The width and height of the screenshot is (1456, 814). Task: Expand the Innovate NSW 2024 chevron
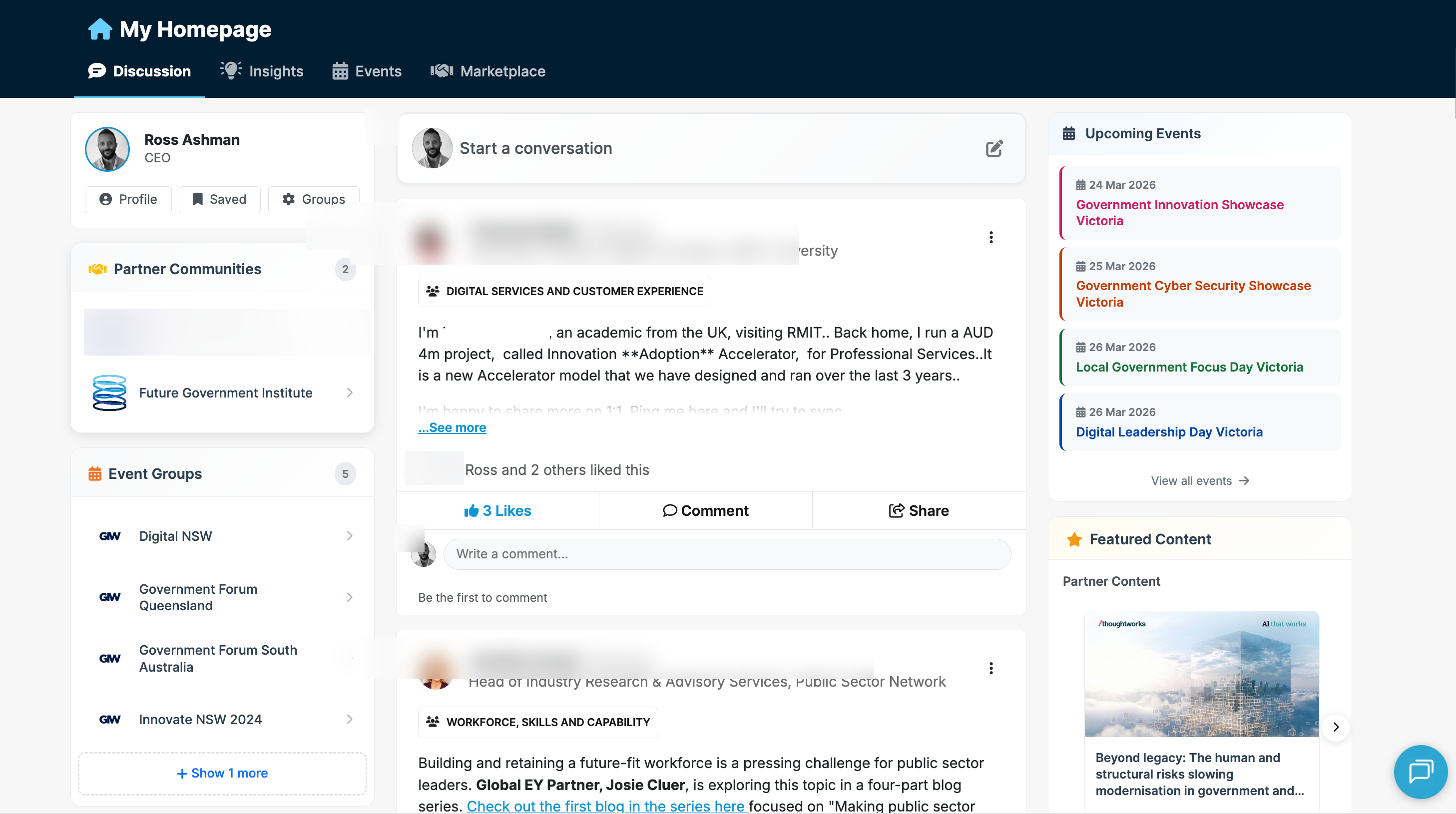click(x=350, y=719)
